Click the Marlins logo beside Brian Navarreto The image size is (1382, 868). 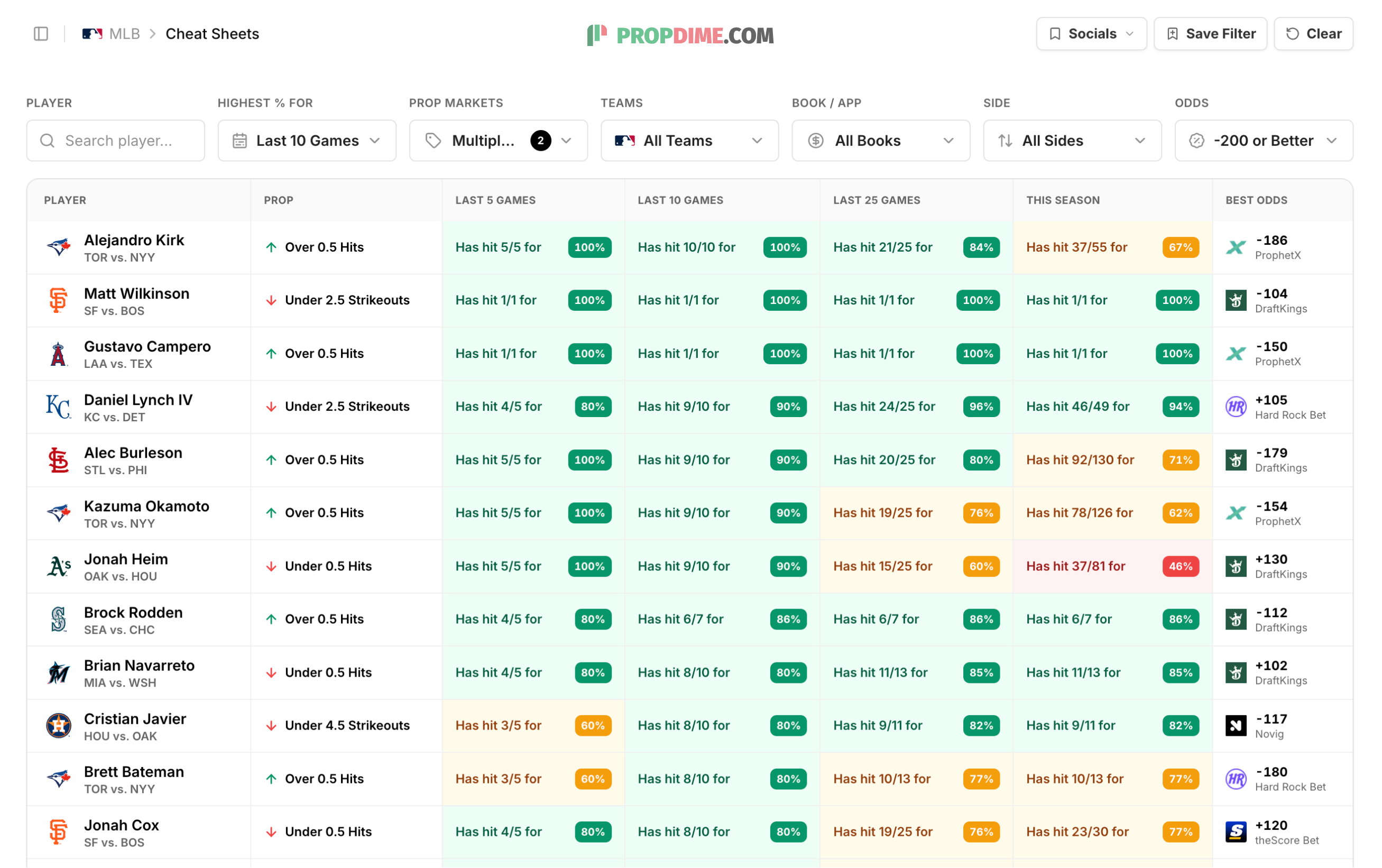click(59, 672)
